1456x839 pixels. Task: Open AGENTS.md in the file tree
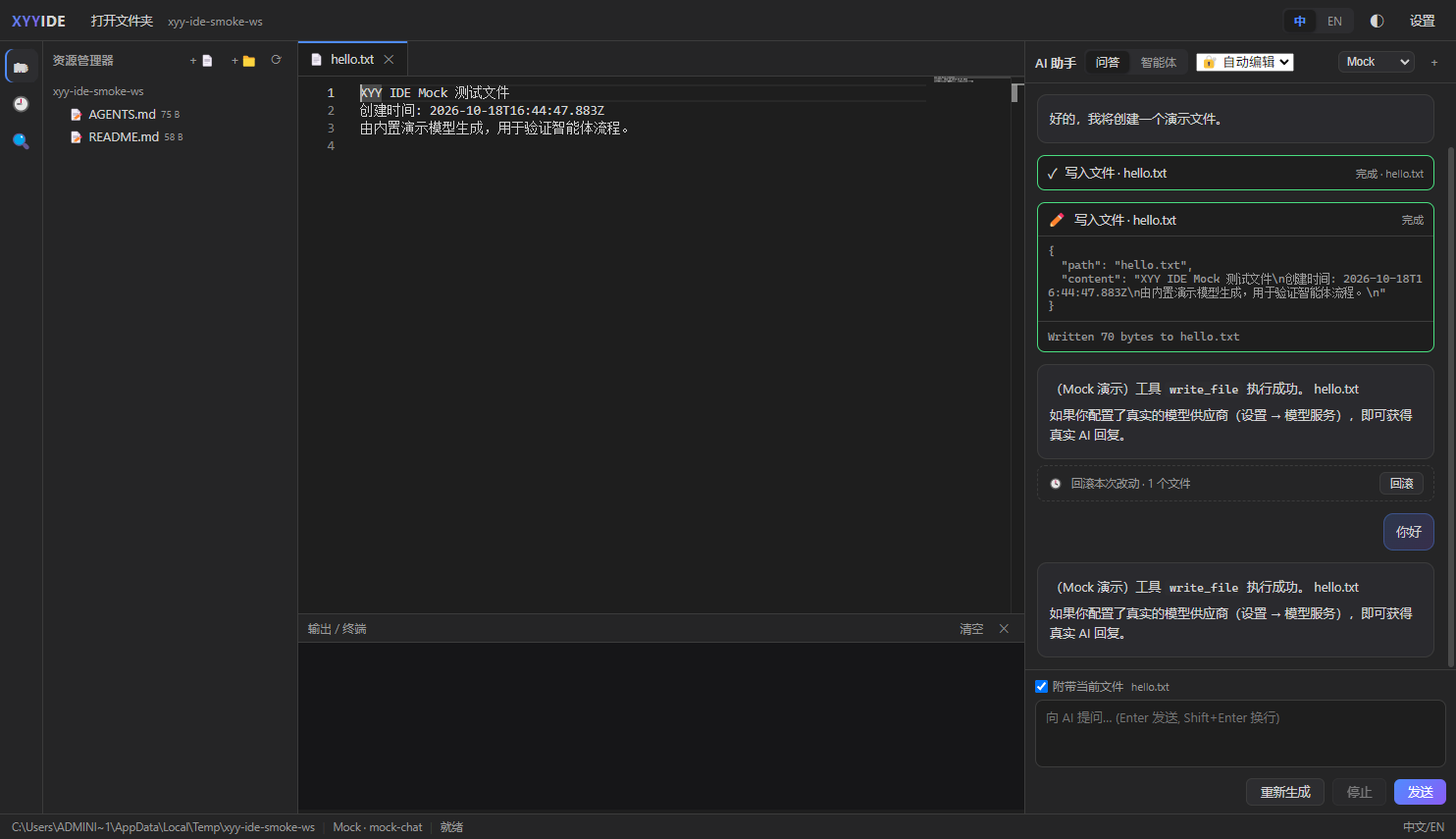tap(122, 115)
